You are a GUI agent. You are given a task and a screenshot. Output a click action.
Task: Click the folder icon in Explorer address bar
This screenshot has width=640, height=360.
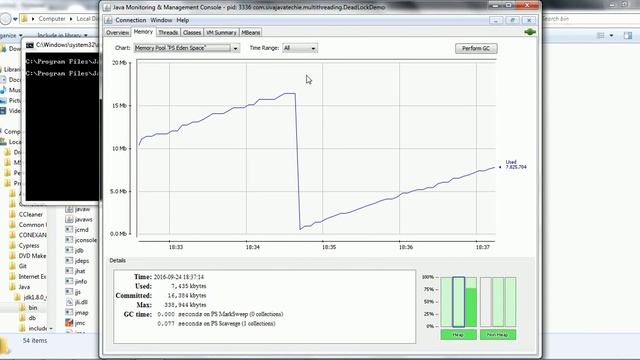[24, 19]
